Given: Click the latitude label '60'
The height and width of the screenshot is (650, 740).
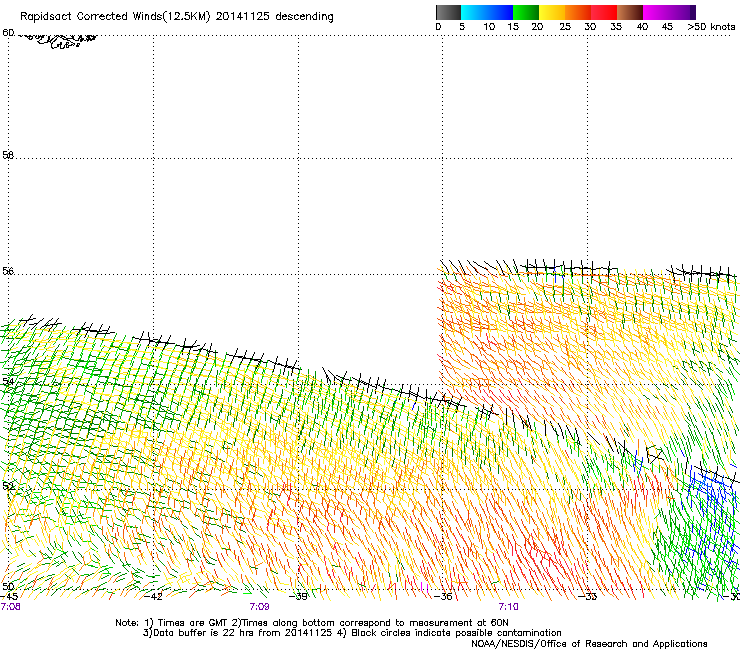Looking at the screenshot, I should click(x=8, y=32).
